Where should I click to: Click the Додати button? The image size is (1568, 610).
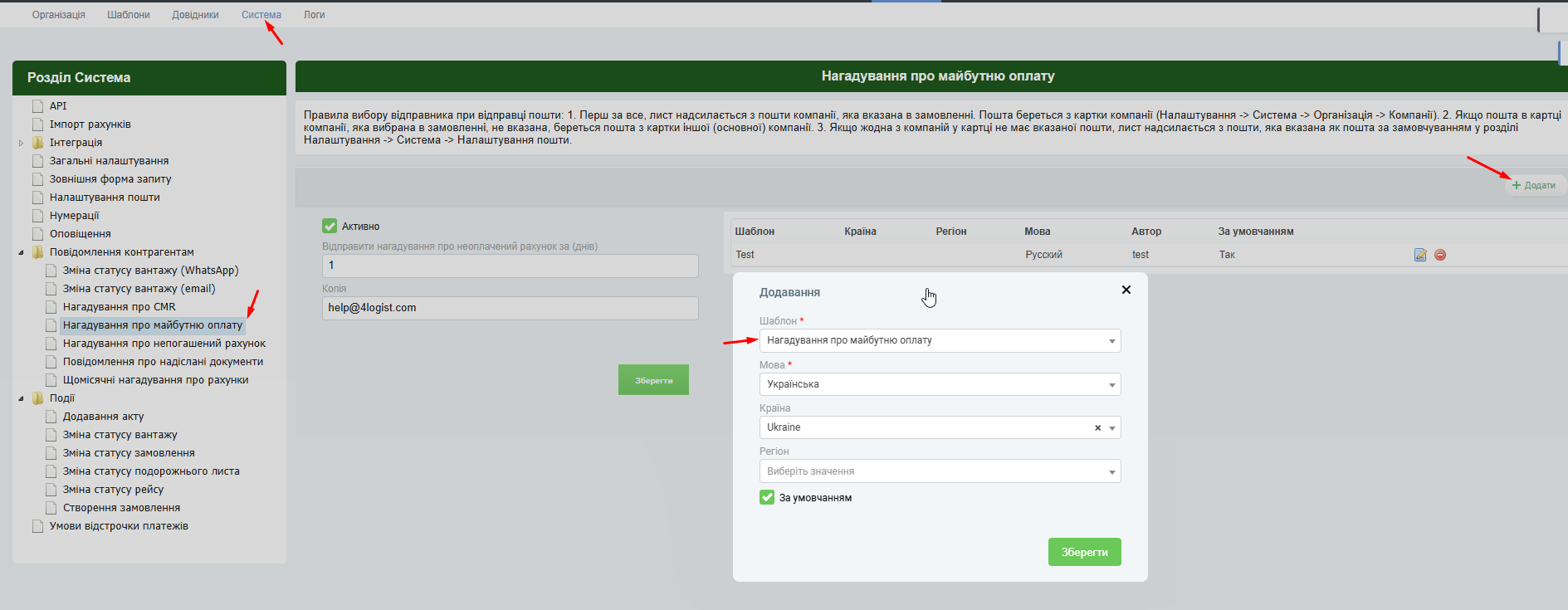pyautogui.click(x=1534, y=185)
